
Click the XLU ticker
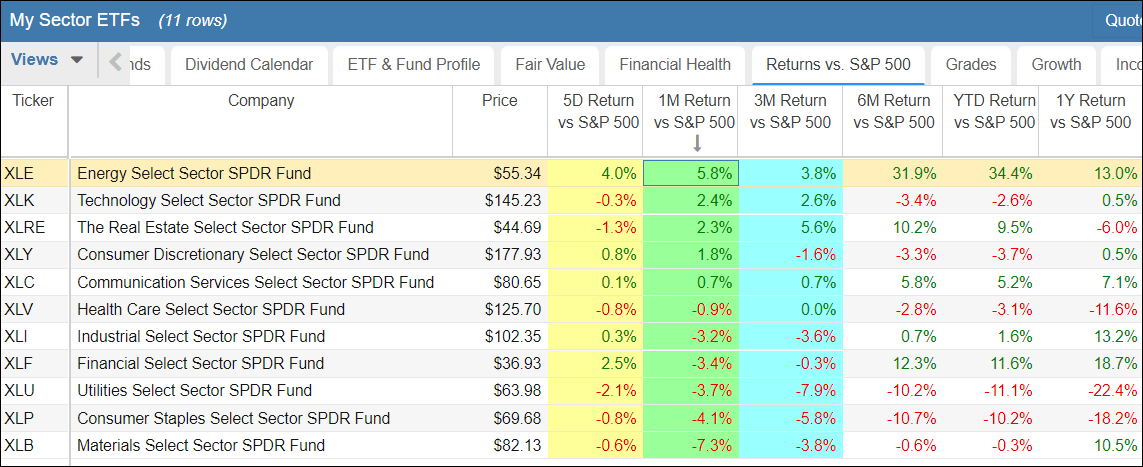point(19,391)
